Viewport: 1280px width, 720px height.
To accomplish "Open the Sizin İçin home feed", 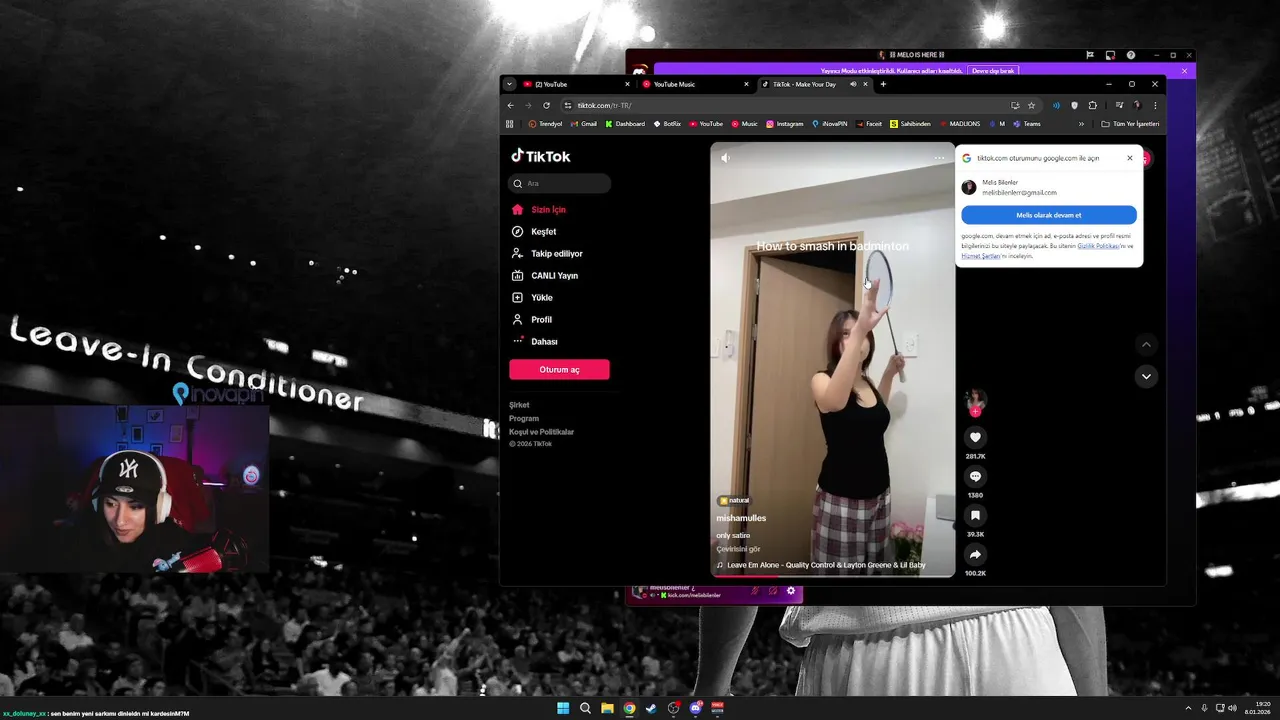I will tap(539, 210).
